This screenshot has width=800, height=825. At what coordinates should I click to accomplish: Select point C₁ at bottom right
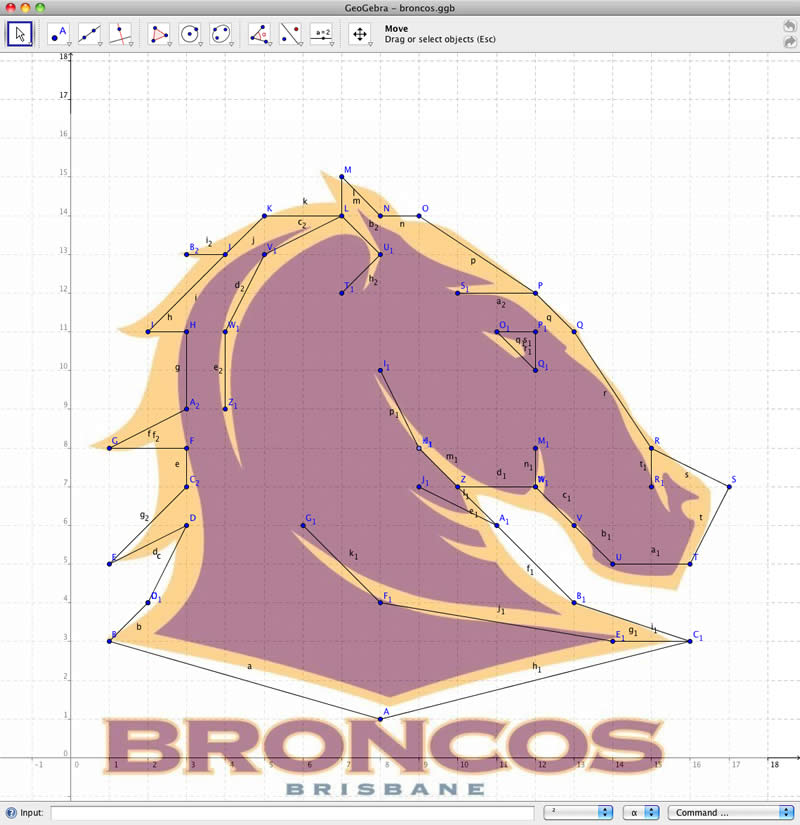[x=690, y=641]
